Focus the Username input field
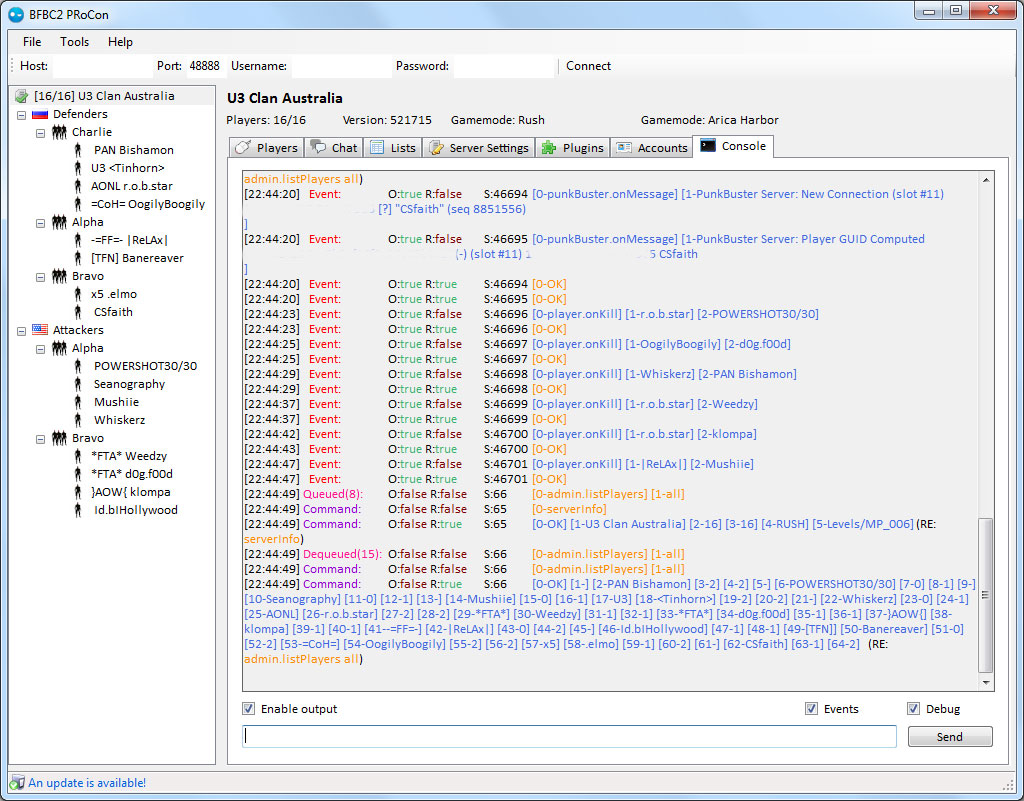Viewport: 1024px width, 801px height. coord(341,66)
